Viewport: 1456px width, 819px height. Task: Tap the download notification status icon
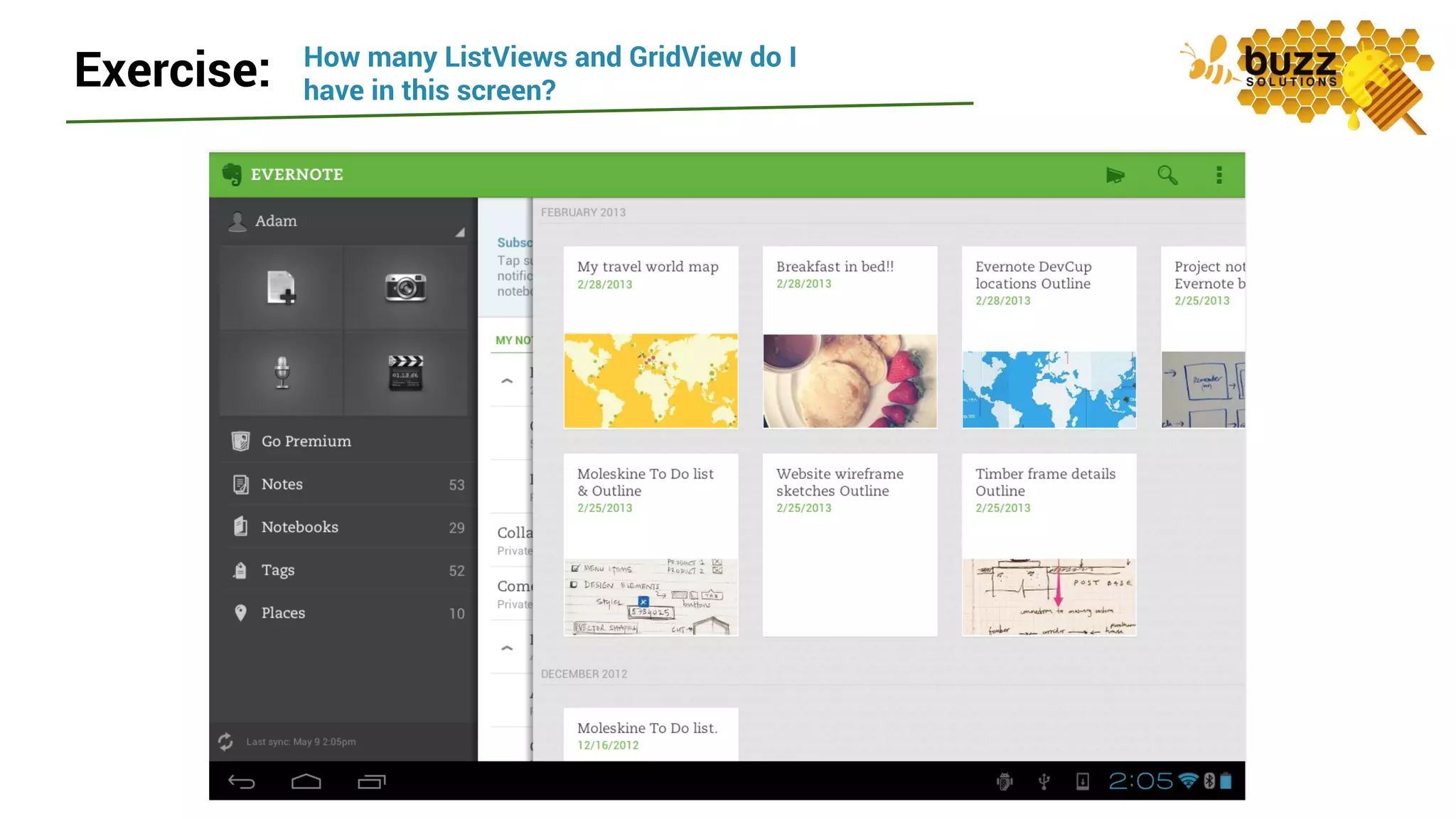(x=1083, y=782)
